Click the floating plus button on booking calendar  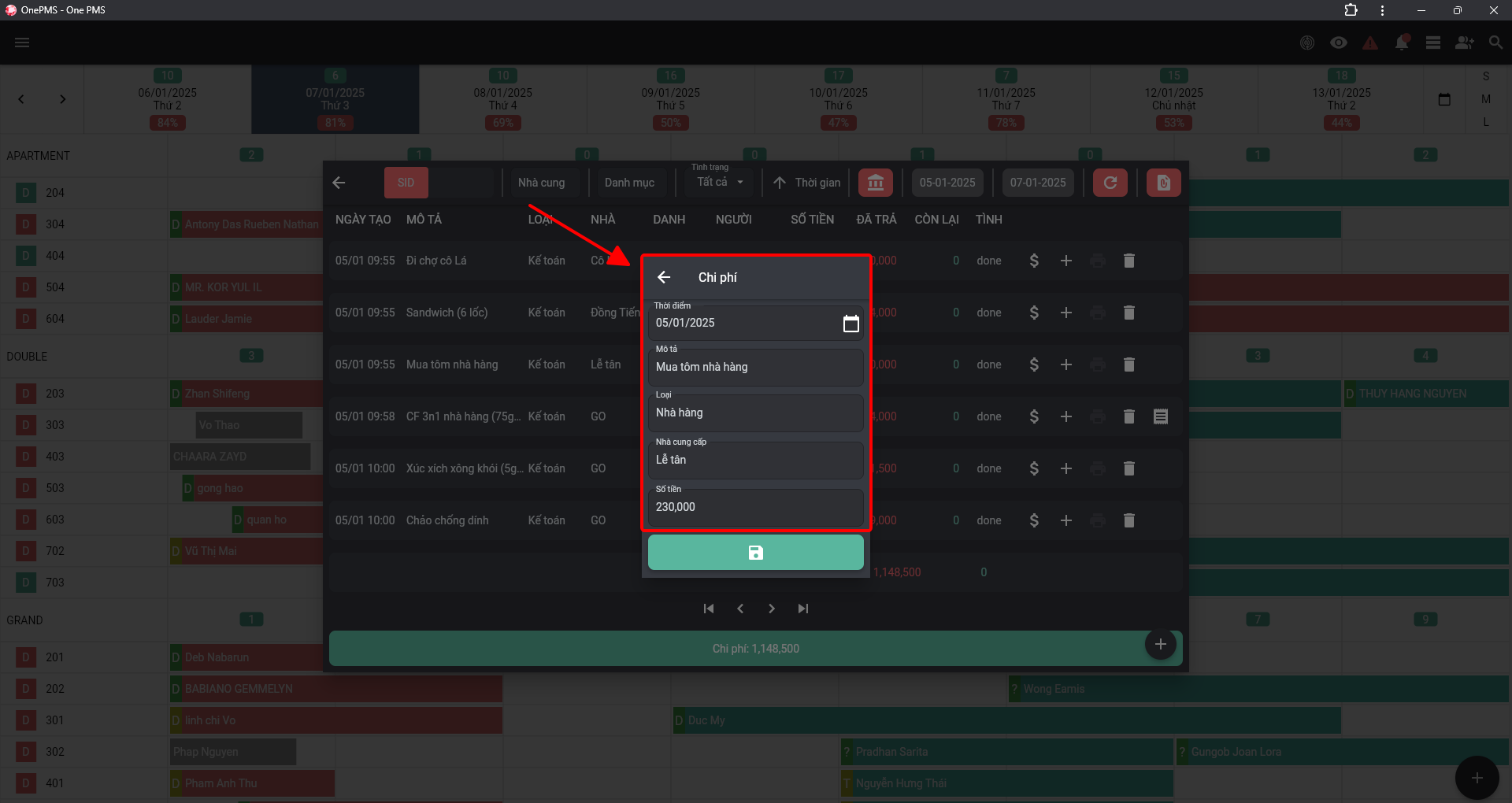point(1477,778)
